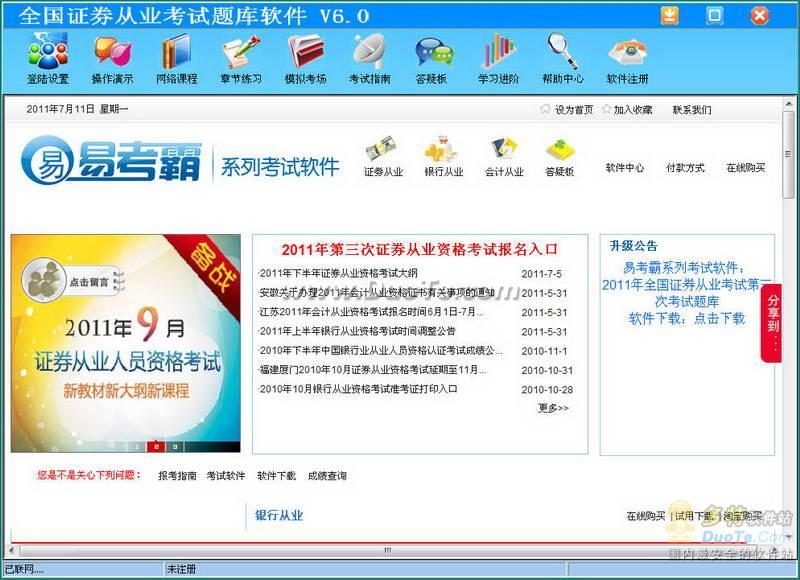Click the vertical scrollbar up arrow
Viewport: 800px width, 580px height.
[789, 104]
